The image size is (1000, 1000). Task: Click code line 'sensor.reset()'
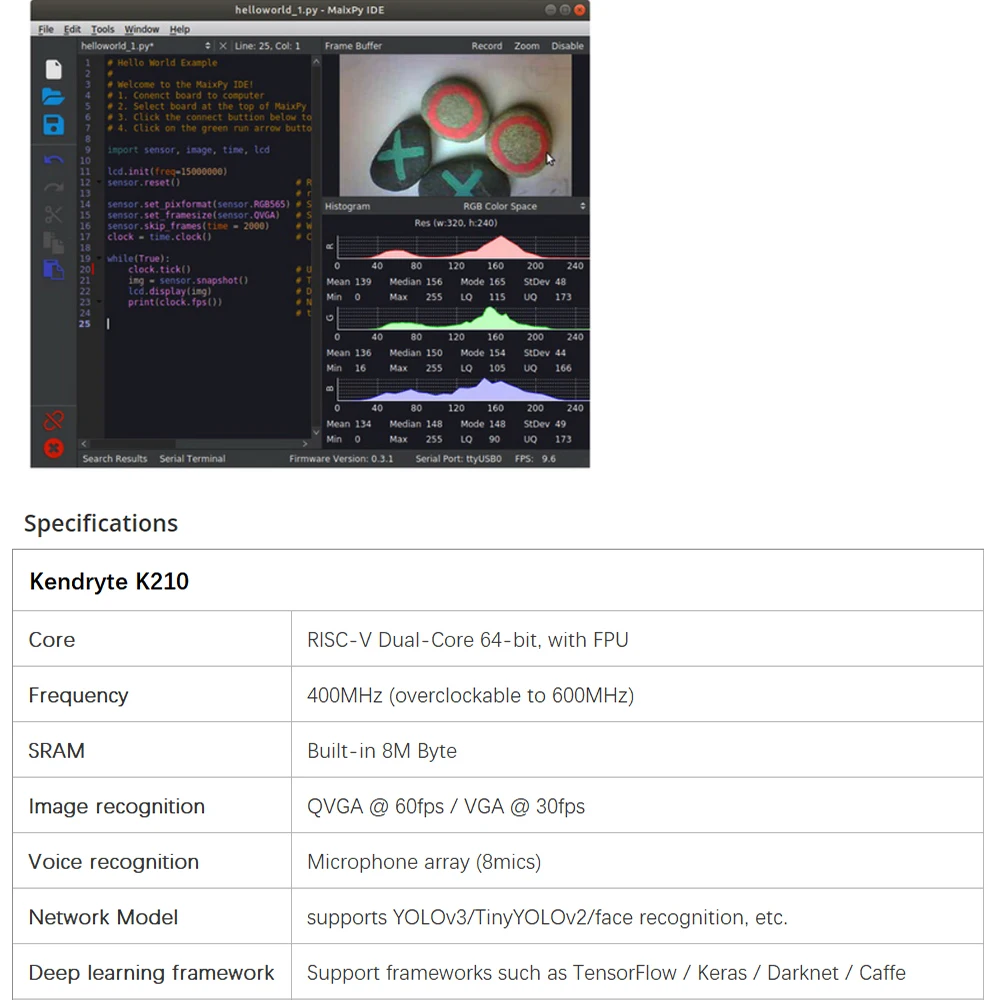click(x=143, y=182)
